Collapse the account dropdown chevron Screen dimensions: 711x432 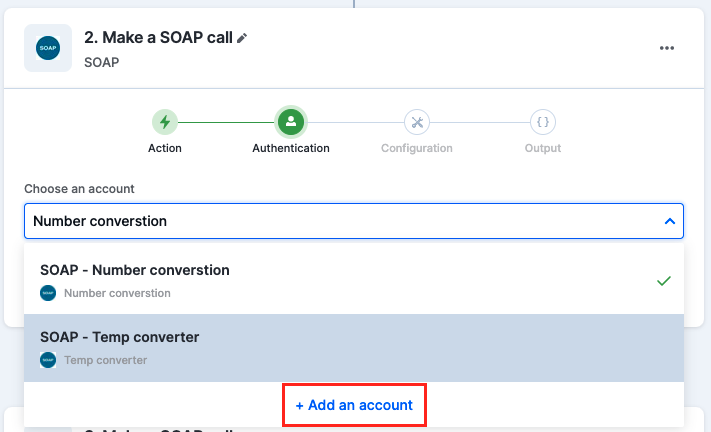click(x=670, y=221)
